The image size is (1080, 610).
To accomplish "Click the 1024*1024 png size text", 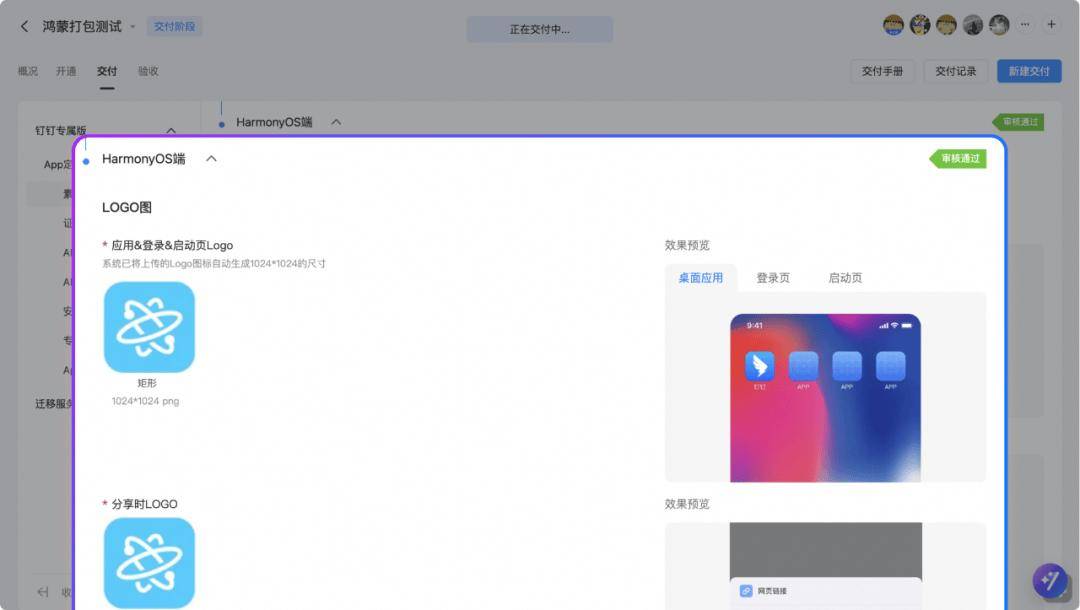I will click(x=145, y=401).
